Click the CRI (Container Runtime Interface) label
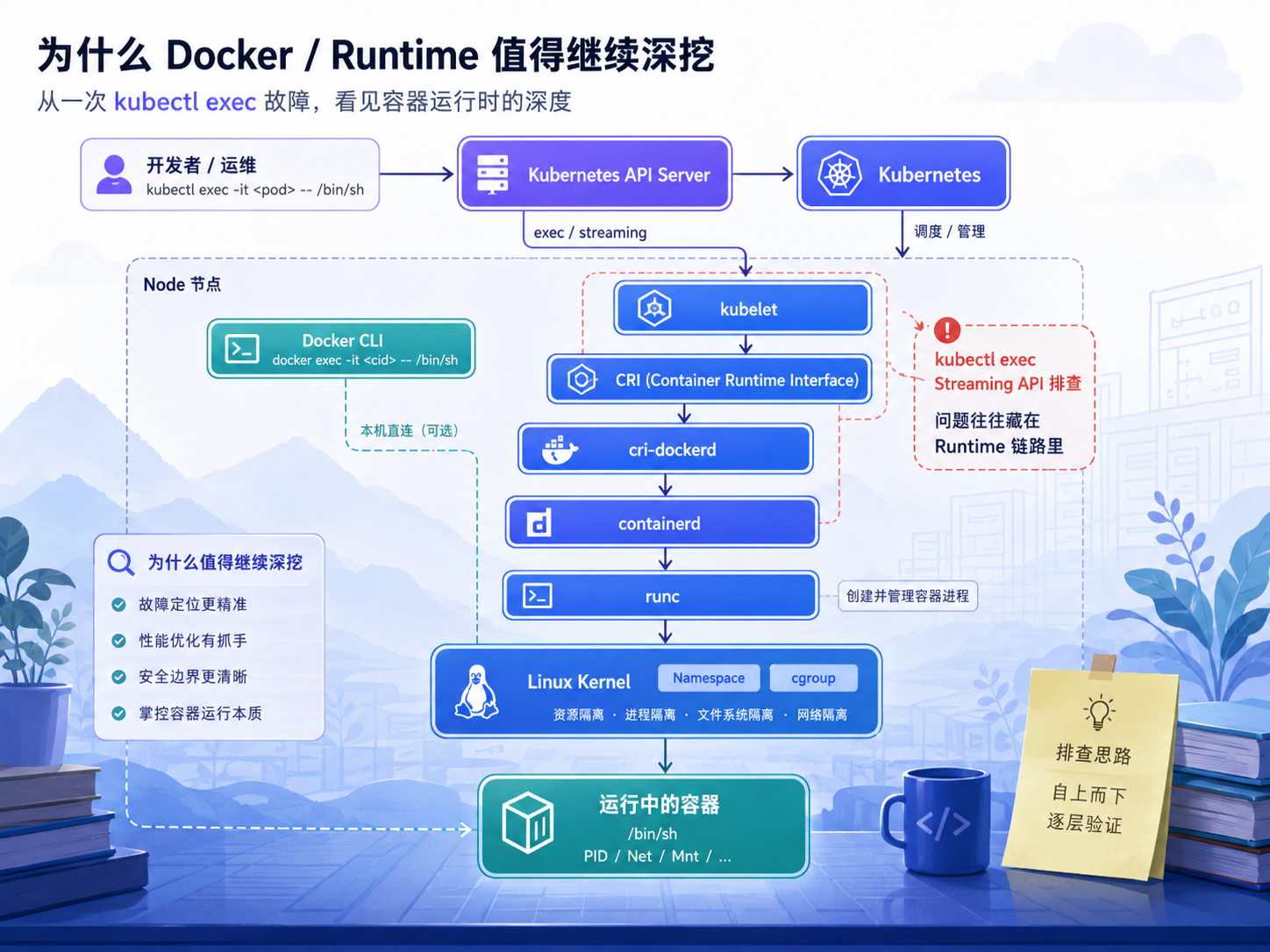The image size is (1270, 952). pos(737,380)
